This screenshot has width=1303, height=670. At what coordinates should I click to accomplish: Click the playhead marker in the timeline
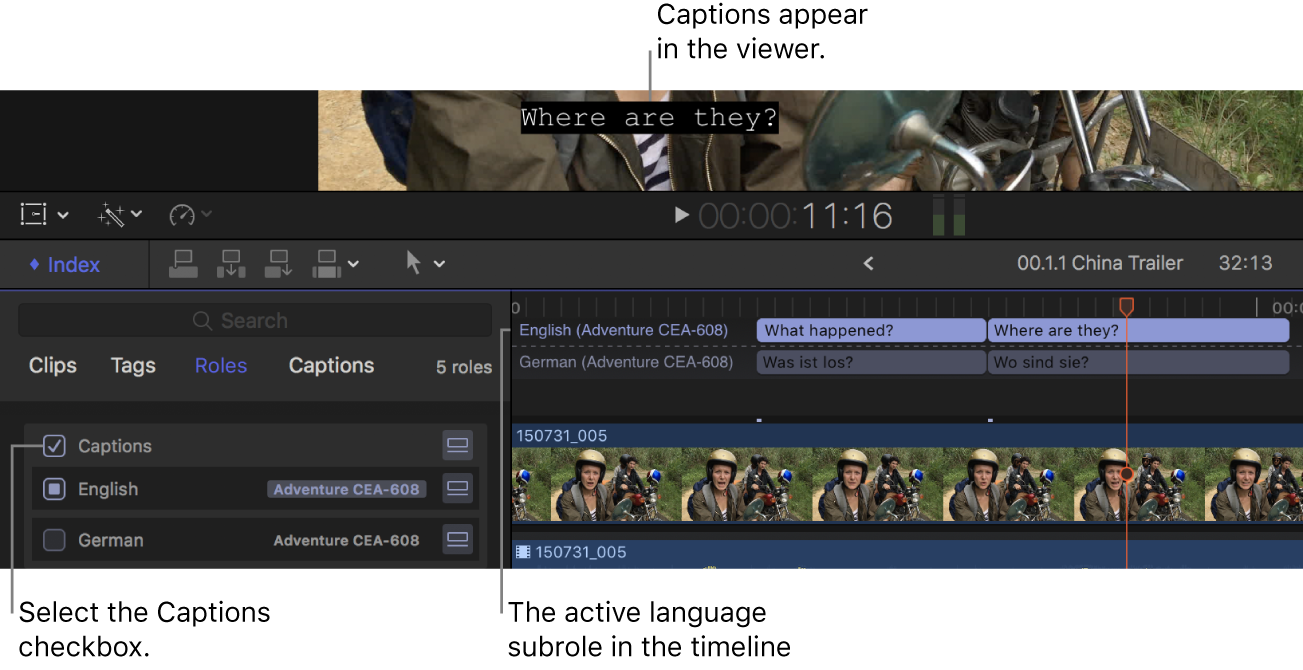tap(1128, 305)
